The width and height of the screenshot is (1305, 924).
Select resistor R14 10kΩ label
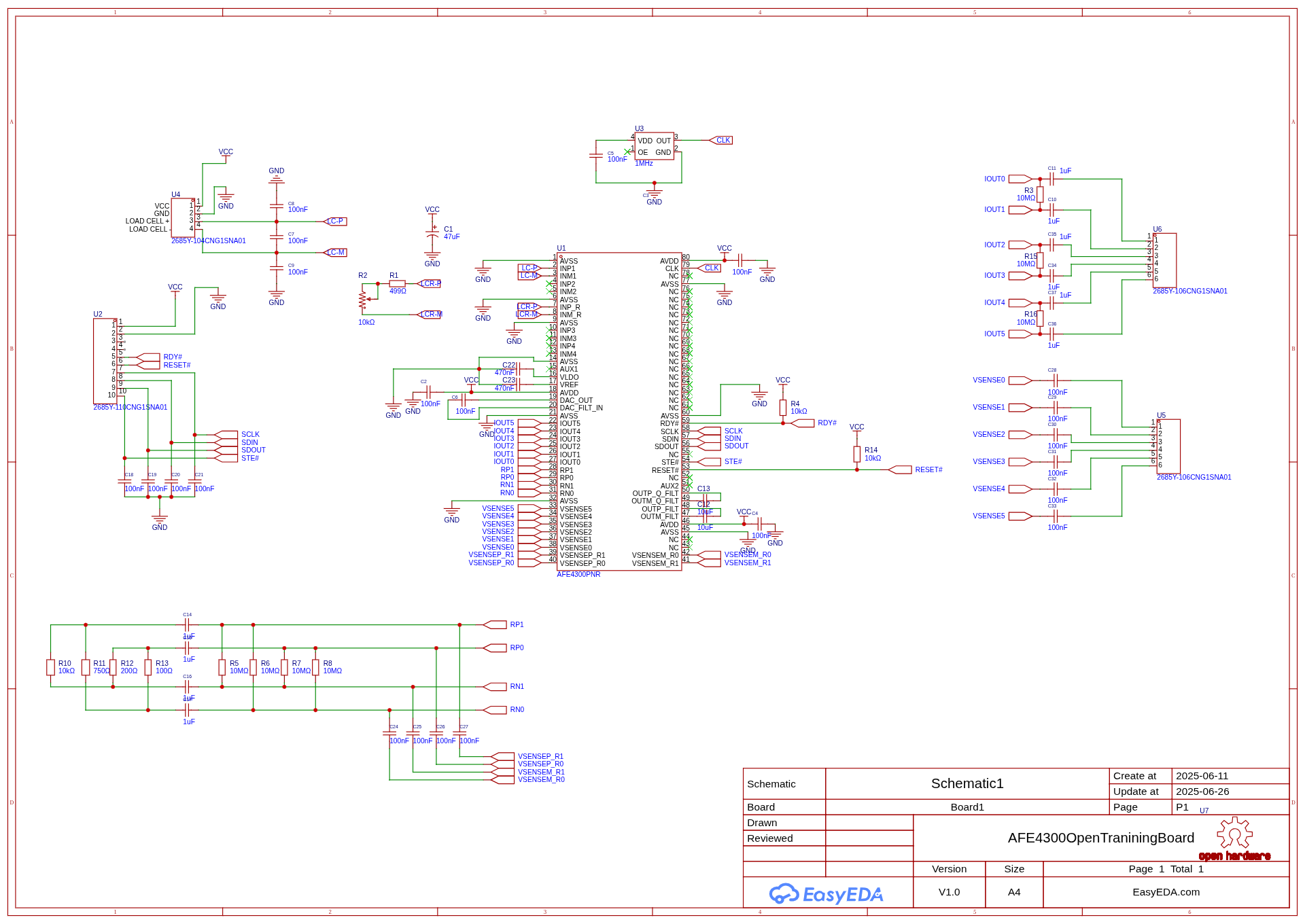(873, 459)
